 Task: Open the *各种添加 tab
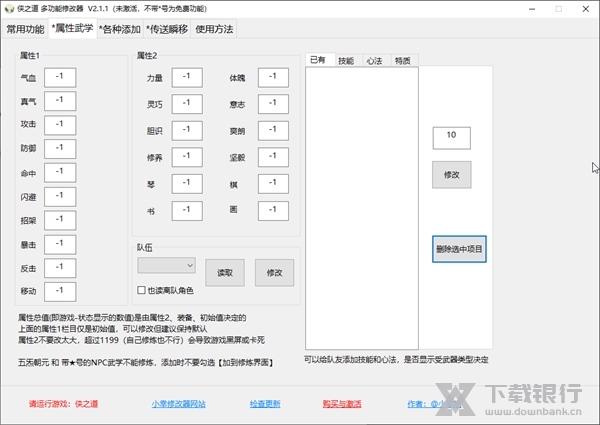click(x=120, y=29)
